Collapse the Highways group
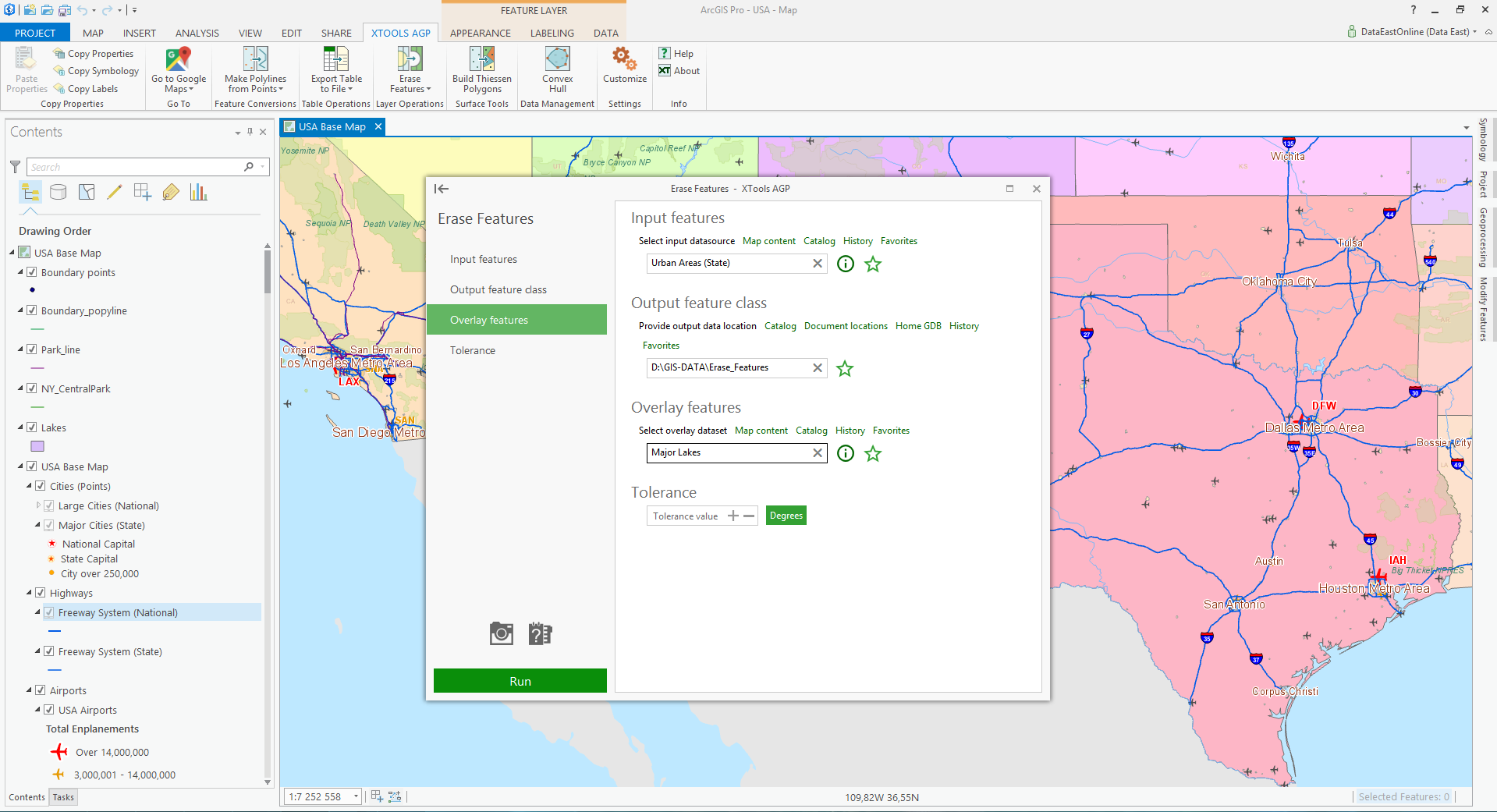 point(29,593)
